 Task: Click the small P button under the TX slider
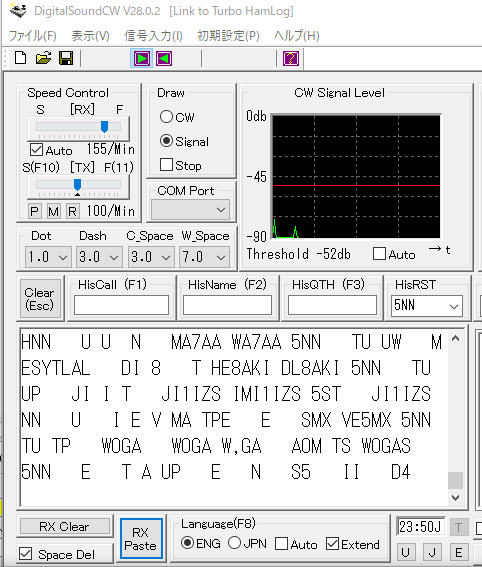pos(35,211)
